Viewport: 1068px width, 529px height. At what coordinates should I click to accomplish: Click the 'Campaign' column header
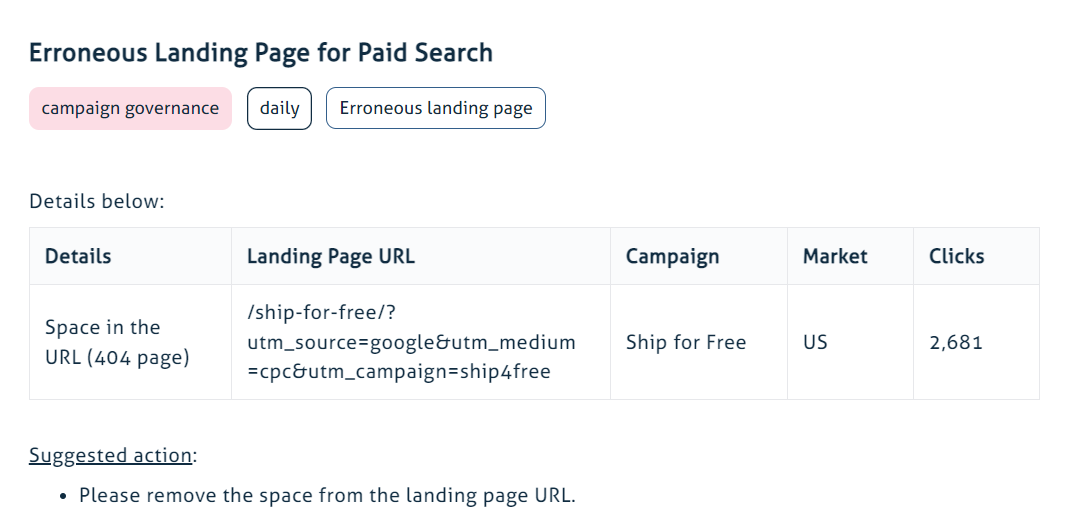tap(672, 256)
